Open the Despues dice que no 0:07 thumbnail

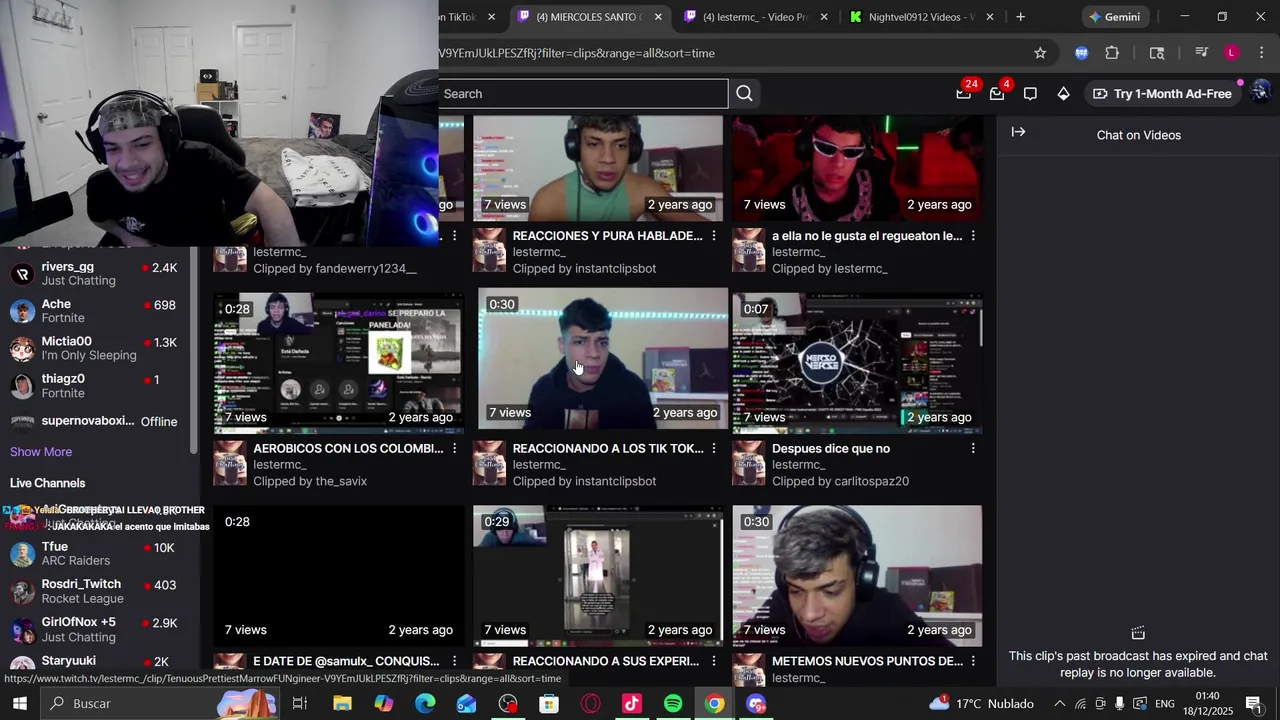coord(857,364)
